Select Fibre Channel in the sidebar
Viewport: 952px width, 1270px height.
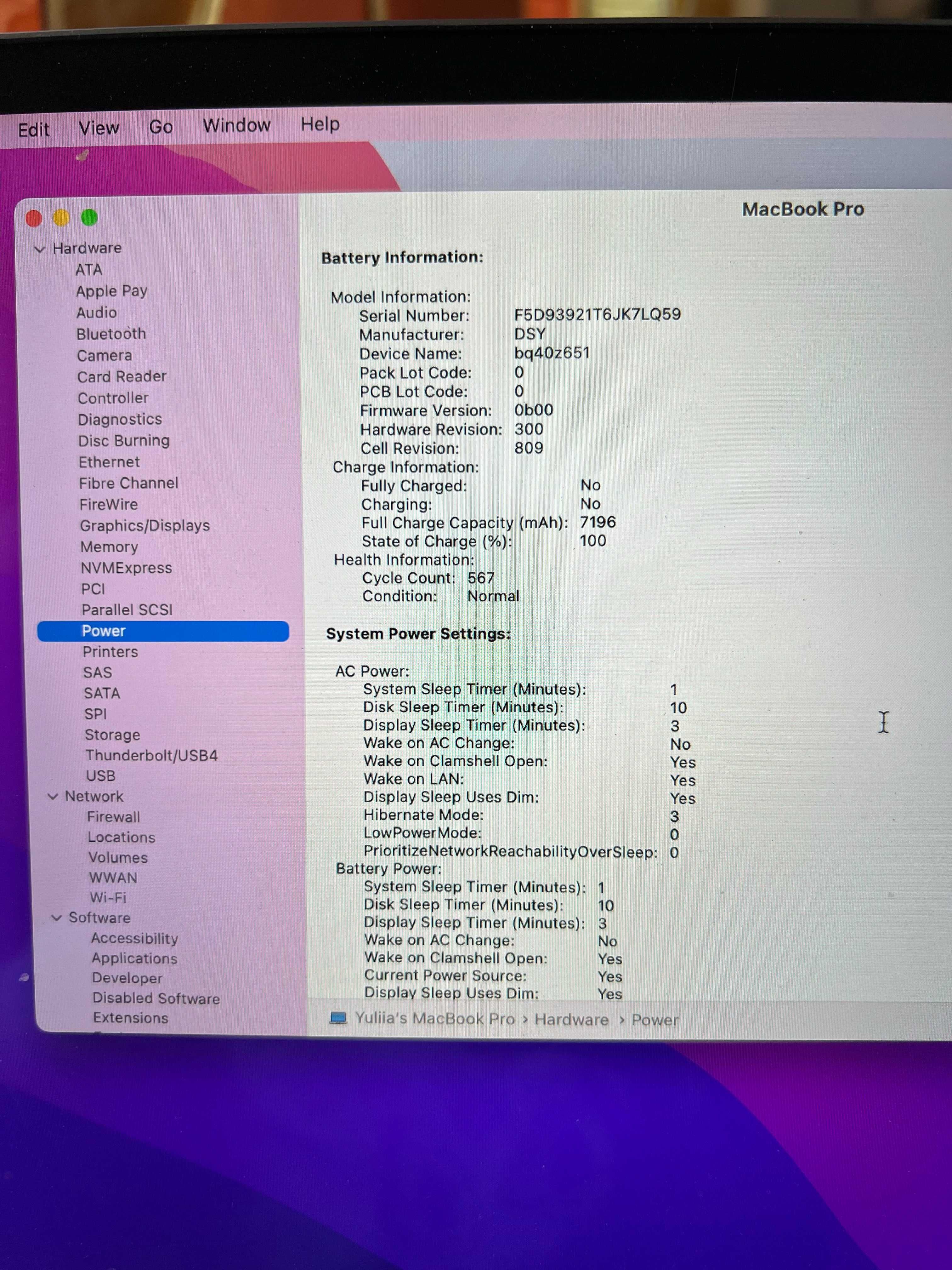128,483
